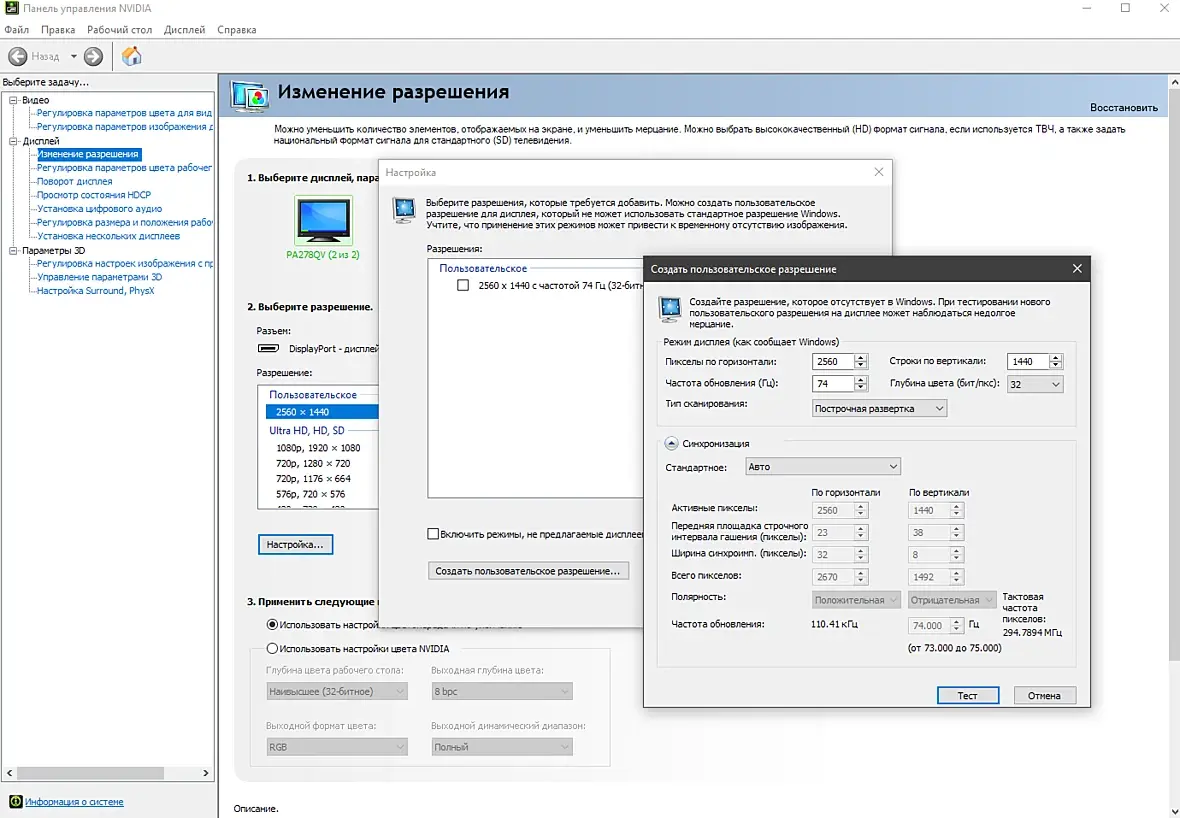Open the Рабочий стол menu
Viewport: 1180px width, 818px height.
tap(120, 29)
